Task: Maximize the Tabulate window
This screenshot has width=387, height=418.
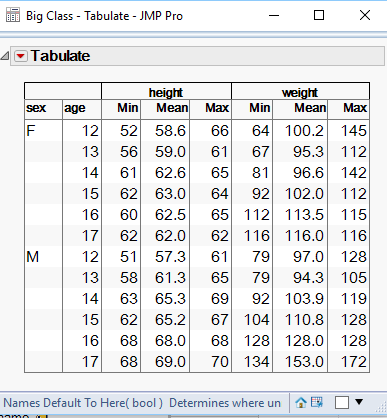Action: [x=319, y=15]
